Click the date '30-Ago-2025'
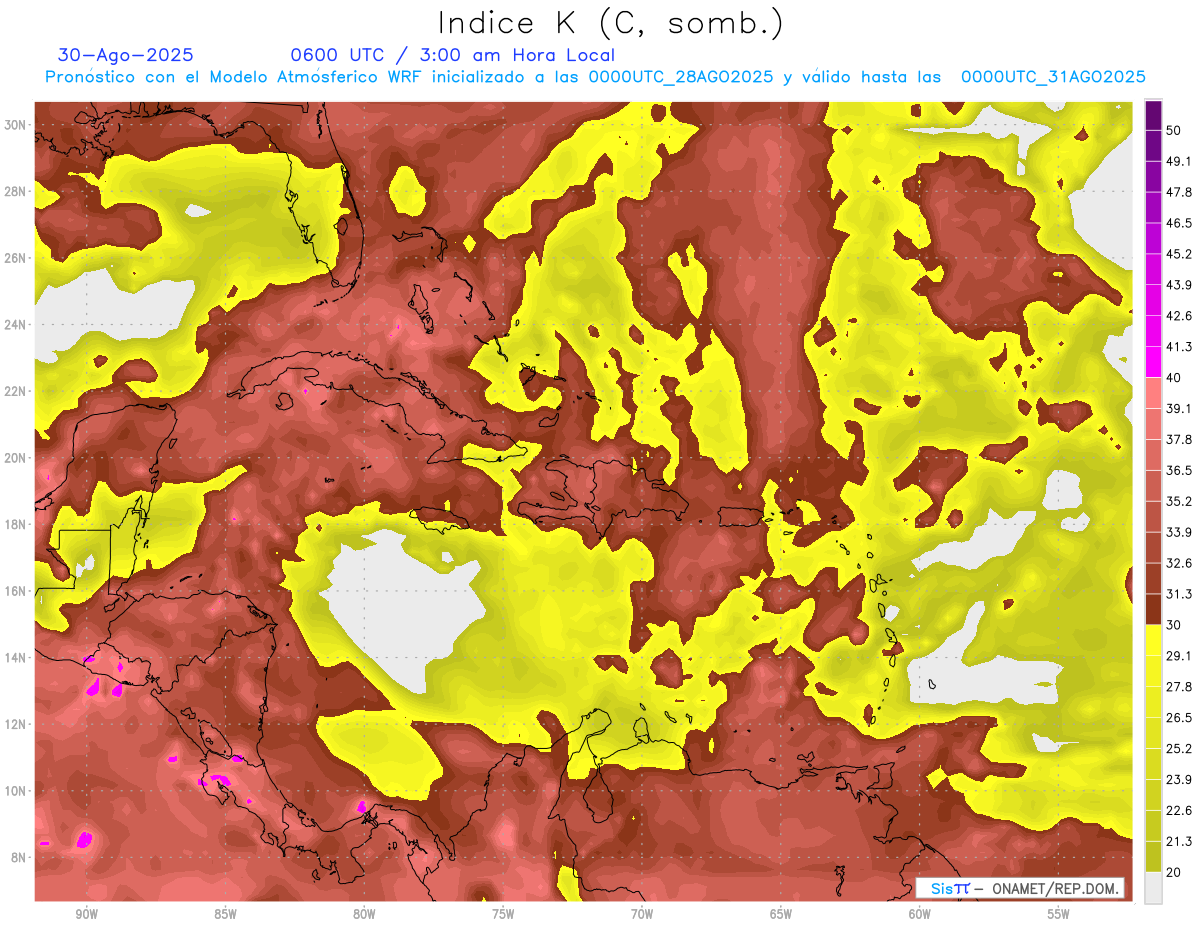This screenshot has width=1200, height=927. point(126,55)
